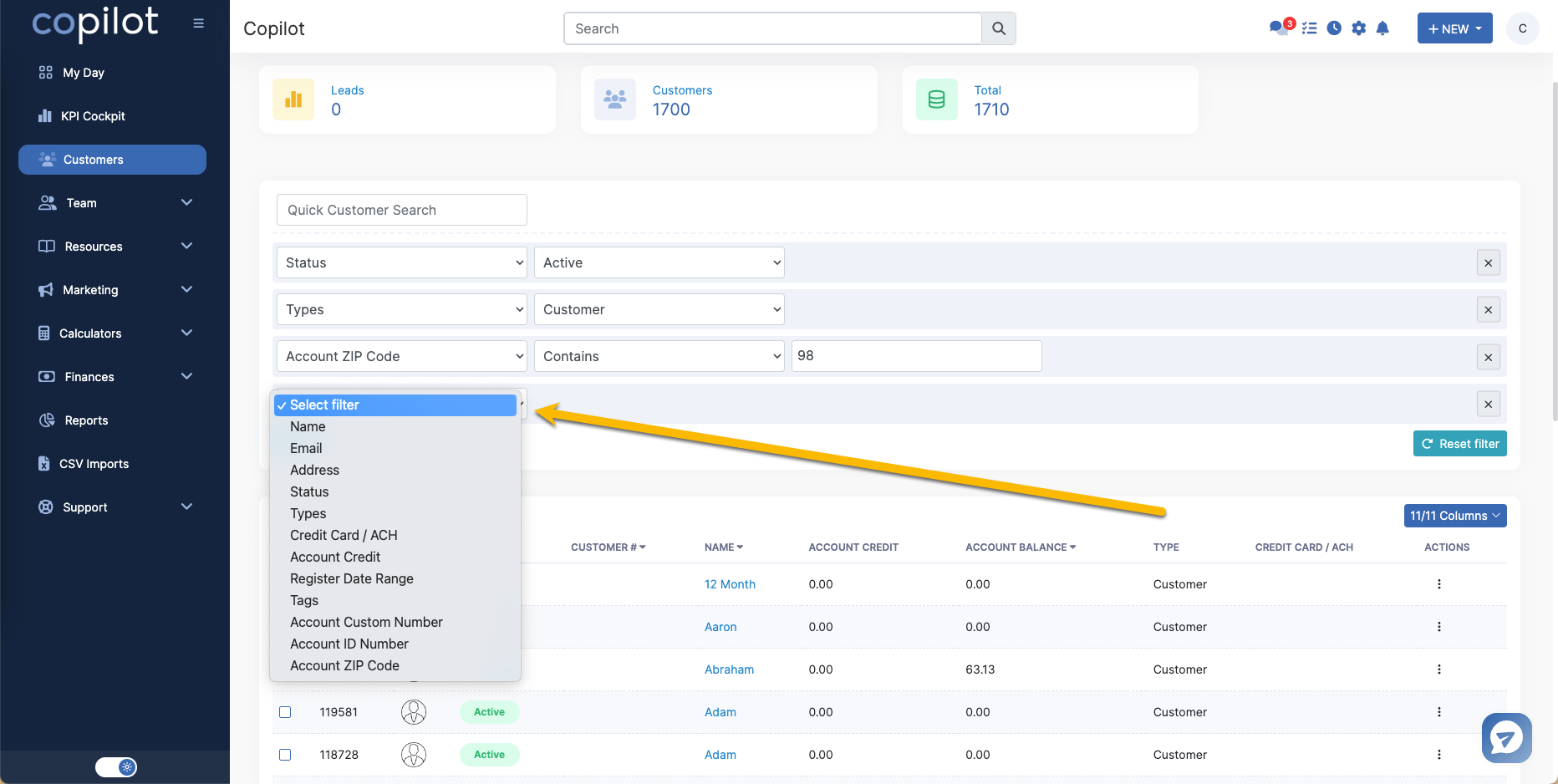Remove the Types filter row
This screenshot has height=784, width=1558.
click(x=1488, y=309)
